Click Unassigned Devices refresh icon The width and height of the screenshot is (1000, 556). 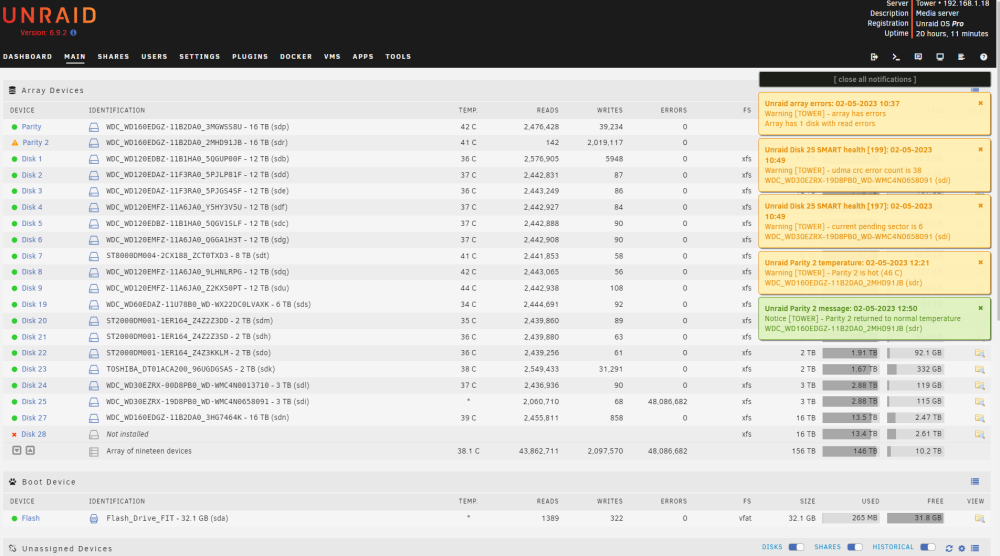949,548
